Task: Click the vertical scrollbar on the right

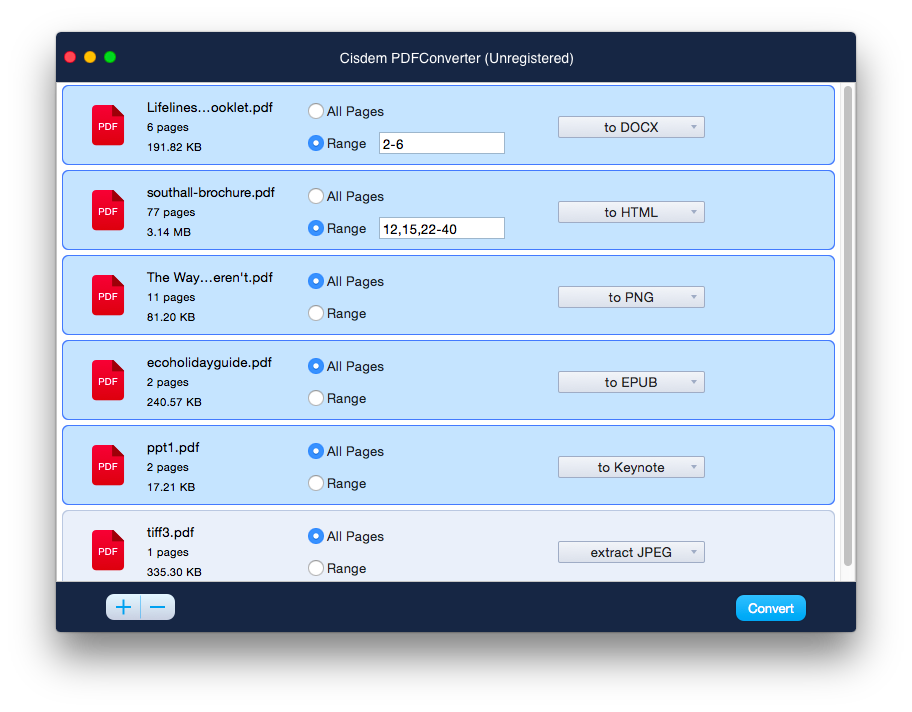Action: (849, 300)
